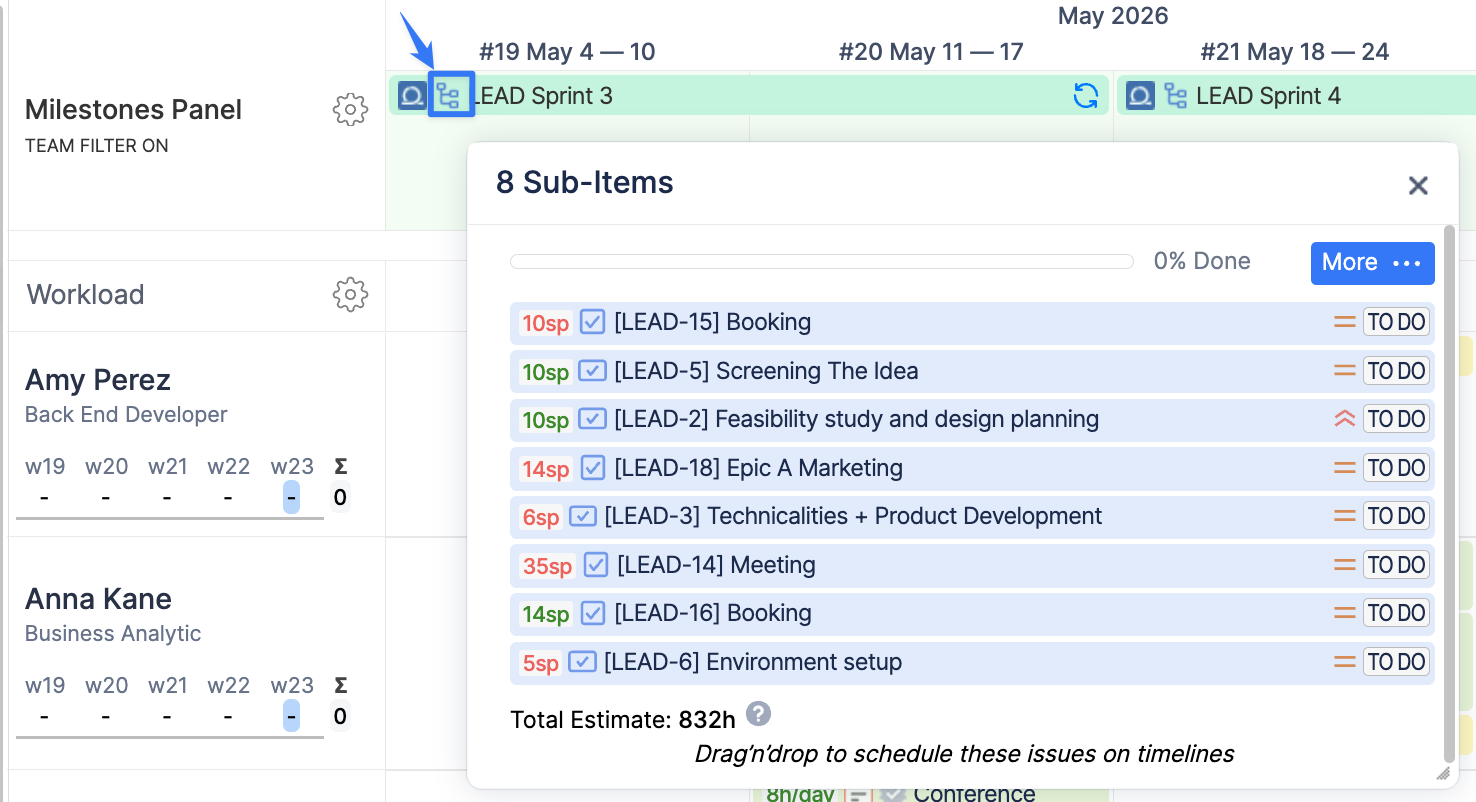This screenshot has width=1476, height=802.
Task: Click the sprint board icon on LEAD Sprint 4
Action: 1140,96
